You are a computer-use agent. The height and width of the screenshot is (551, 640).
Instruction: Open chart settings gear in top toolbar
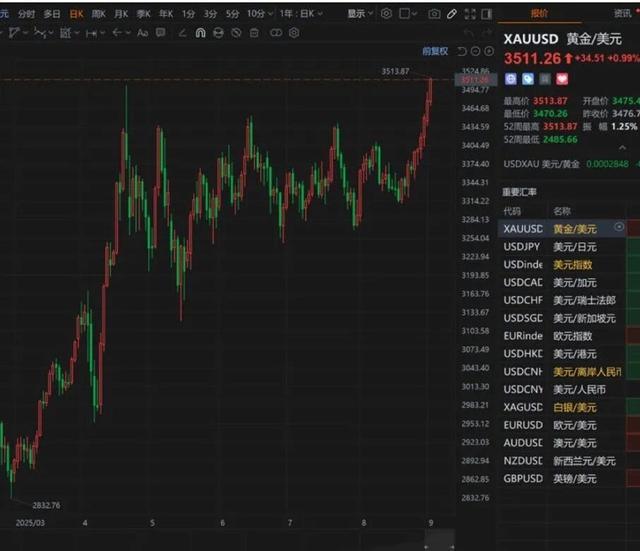387,14
